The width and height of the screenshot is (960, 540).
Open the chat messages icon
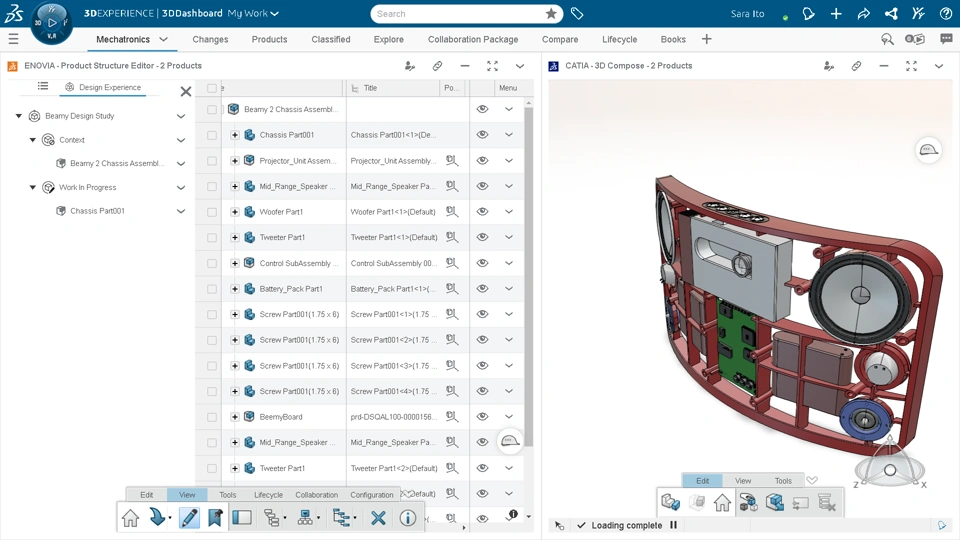click(946, 39)
